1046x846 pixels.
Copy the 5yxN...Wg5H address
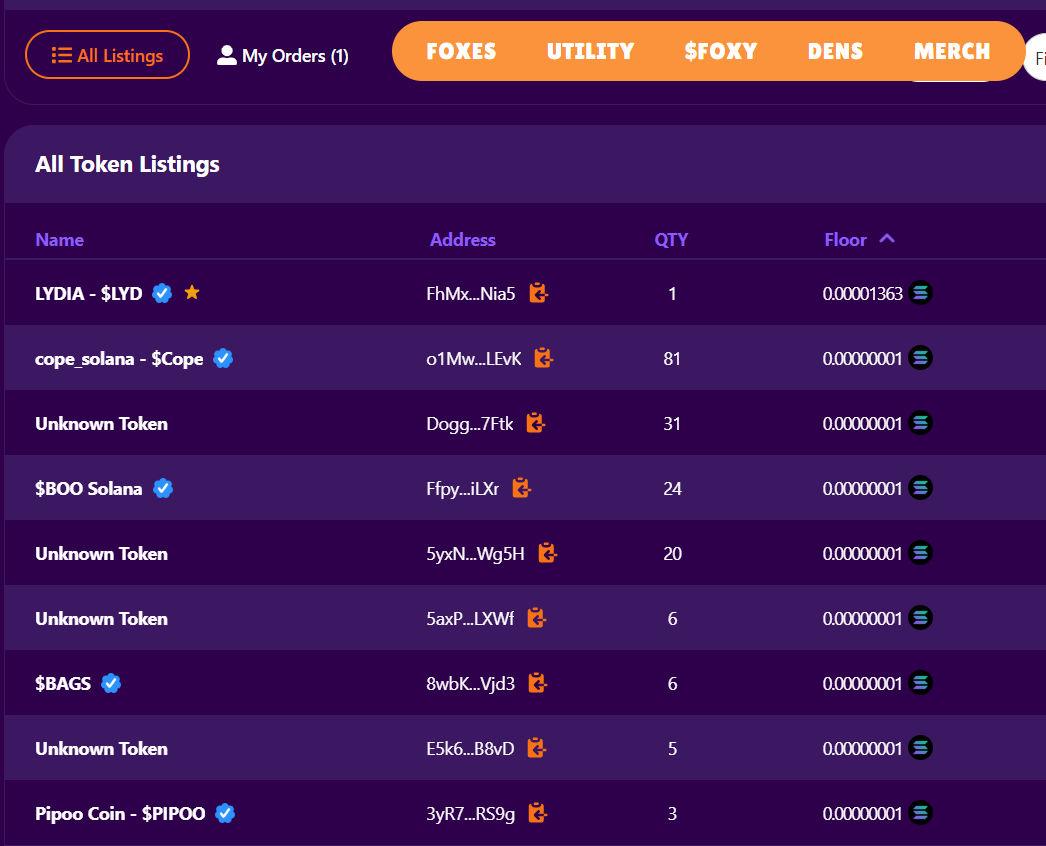(x=548, y=553)
